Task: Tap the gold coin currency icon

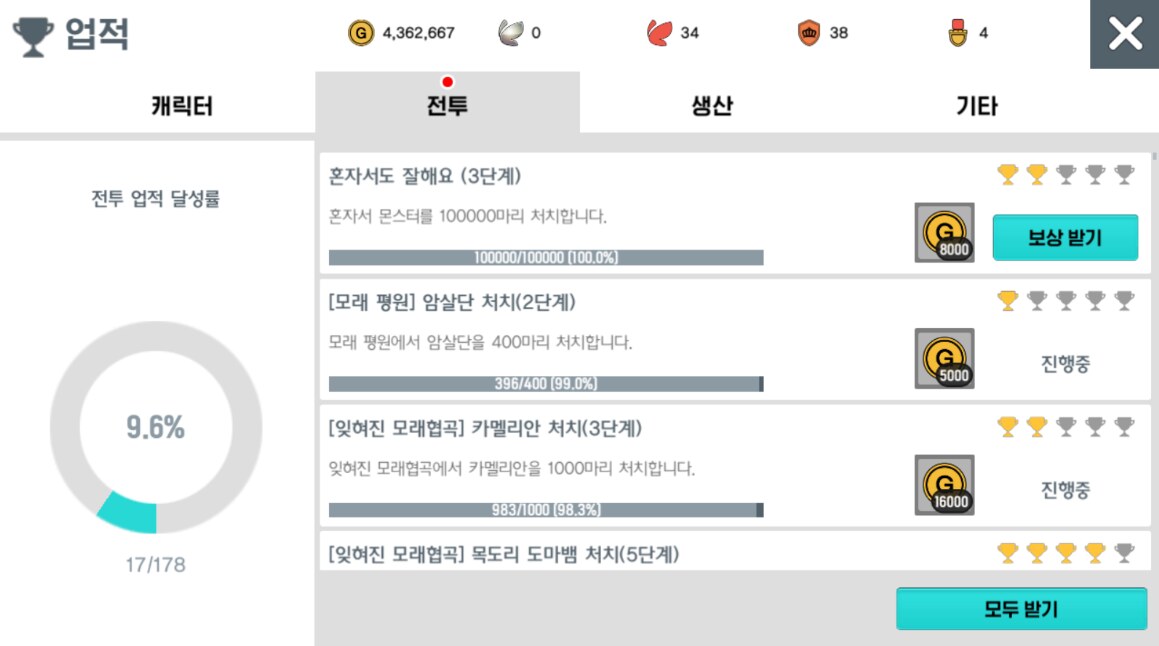Action: [x=361, y=33]
